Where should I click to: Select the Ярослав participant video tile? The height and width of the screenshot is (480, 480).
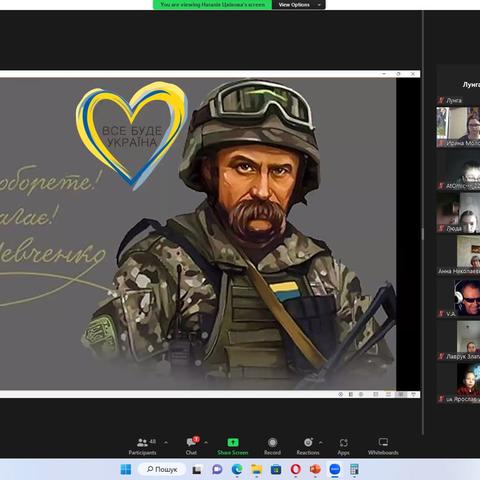click(x=458, y=383)
